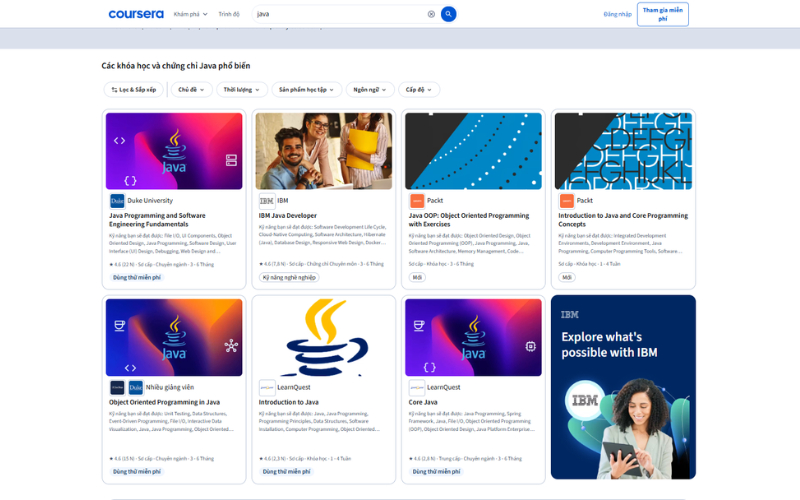Click the 4.6 (7,8 N) rating on IBM card
The height and width of the screenshot is (500, 800).
272,264
